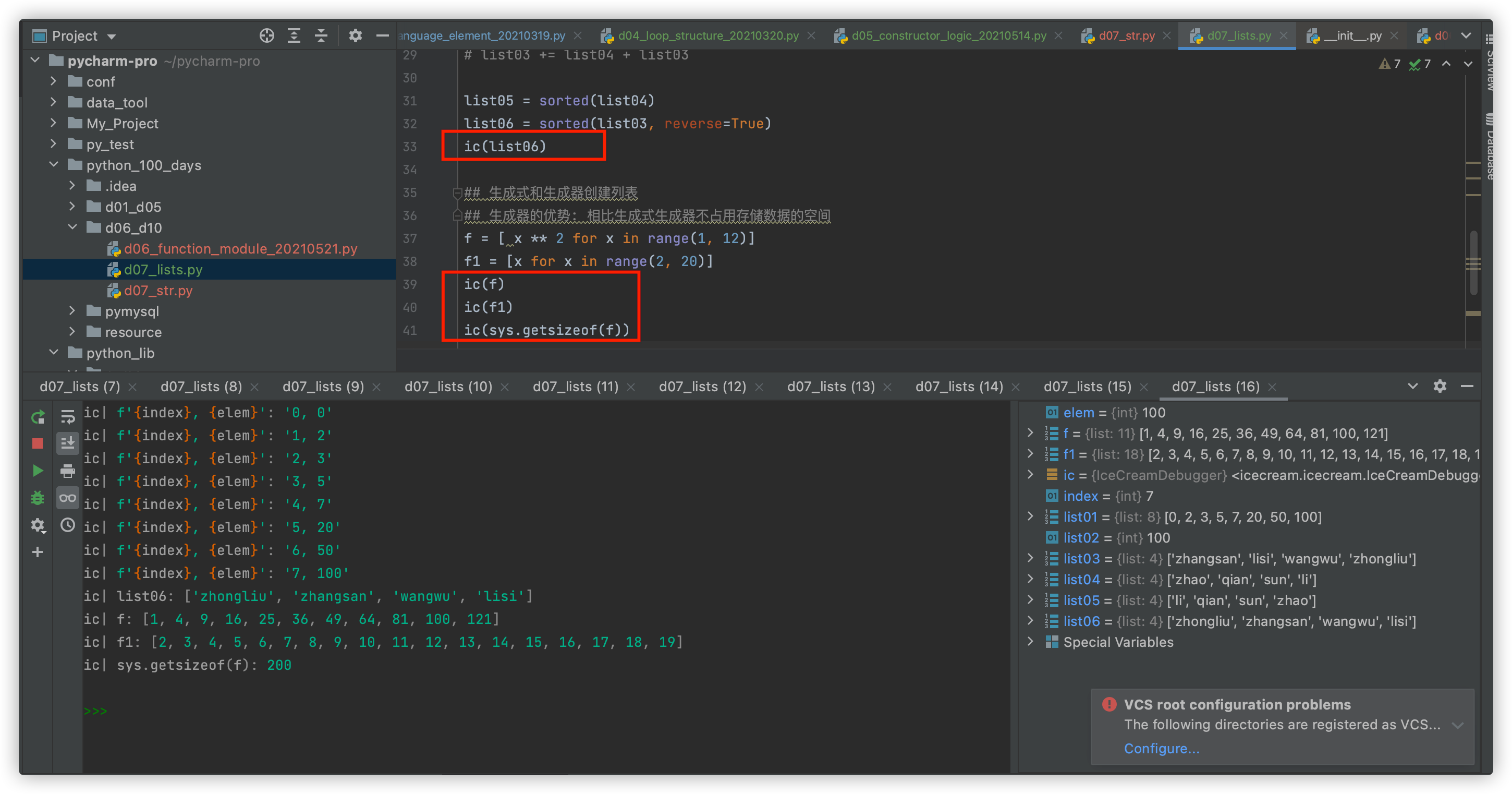Click the Print icon in console toolbar
The width and height of the screenshot is (1512, 794).
click(x=67, y=471)
